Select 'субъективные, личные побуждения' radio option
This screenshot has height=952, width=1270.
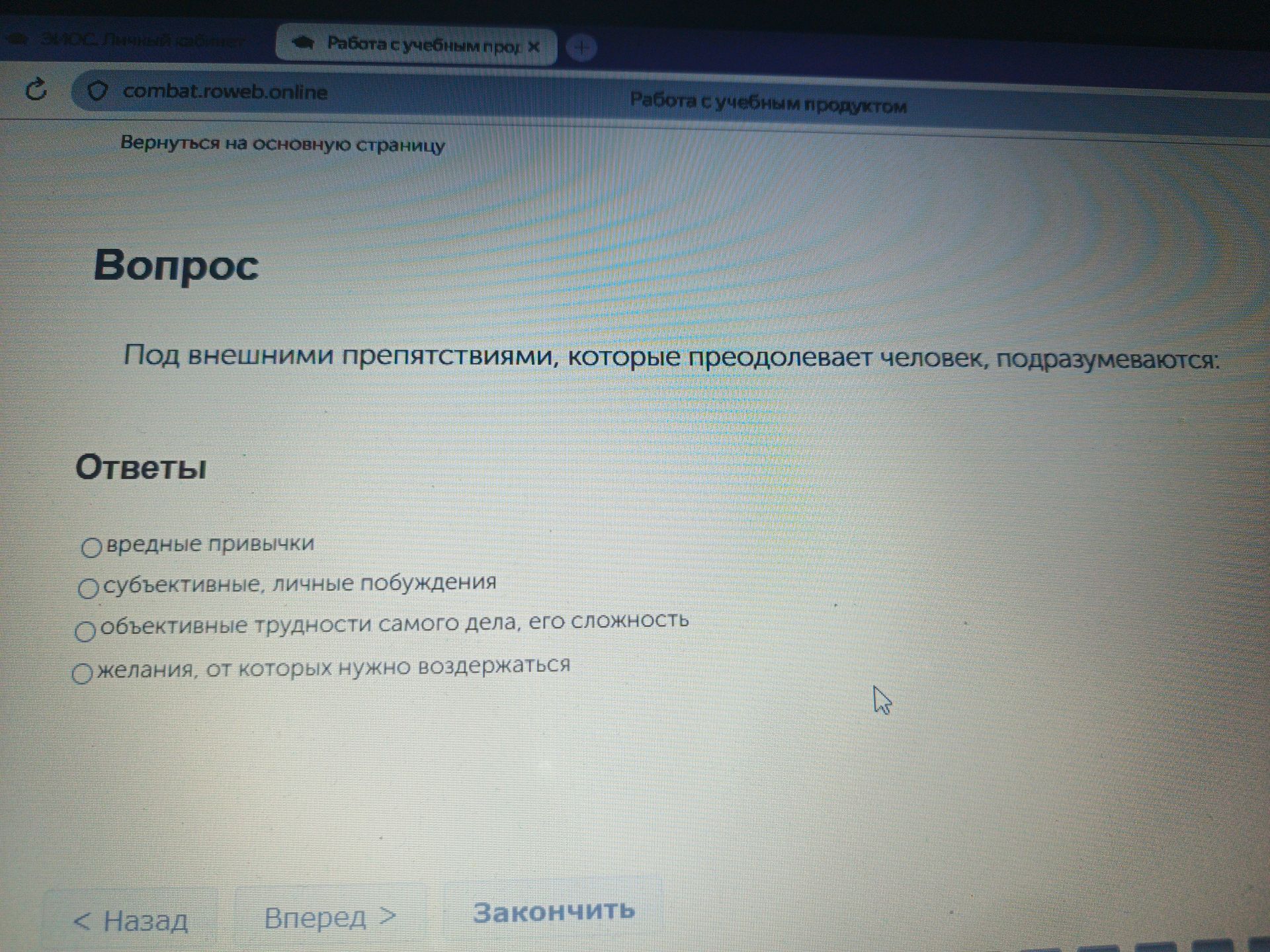(89, 588)
